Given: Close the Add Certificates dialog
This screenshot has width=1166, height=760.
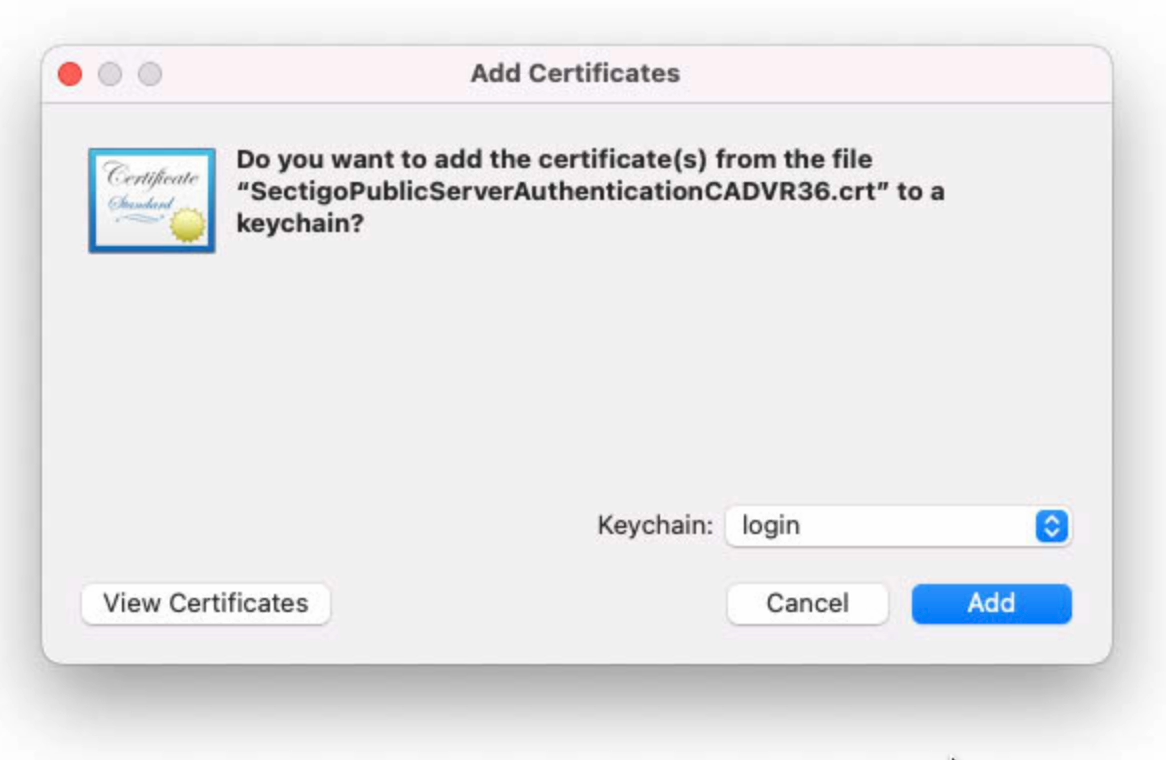Looking at the screenshot, I should 70,74.
